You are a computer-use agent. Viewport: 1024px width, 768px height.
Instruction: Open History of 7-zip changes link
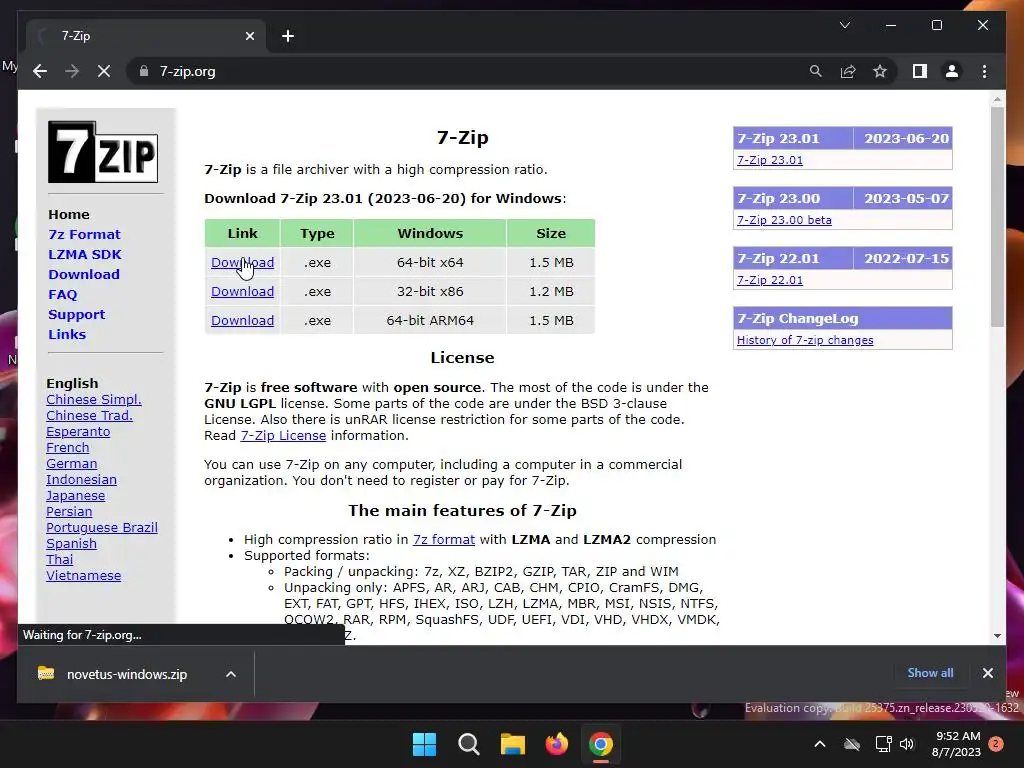coord(805,340)
